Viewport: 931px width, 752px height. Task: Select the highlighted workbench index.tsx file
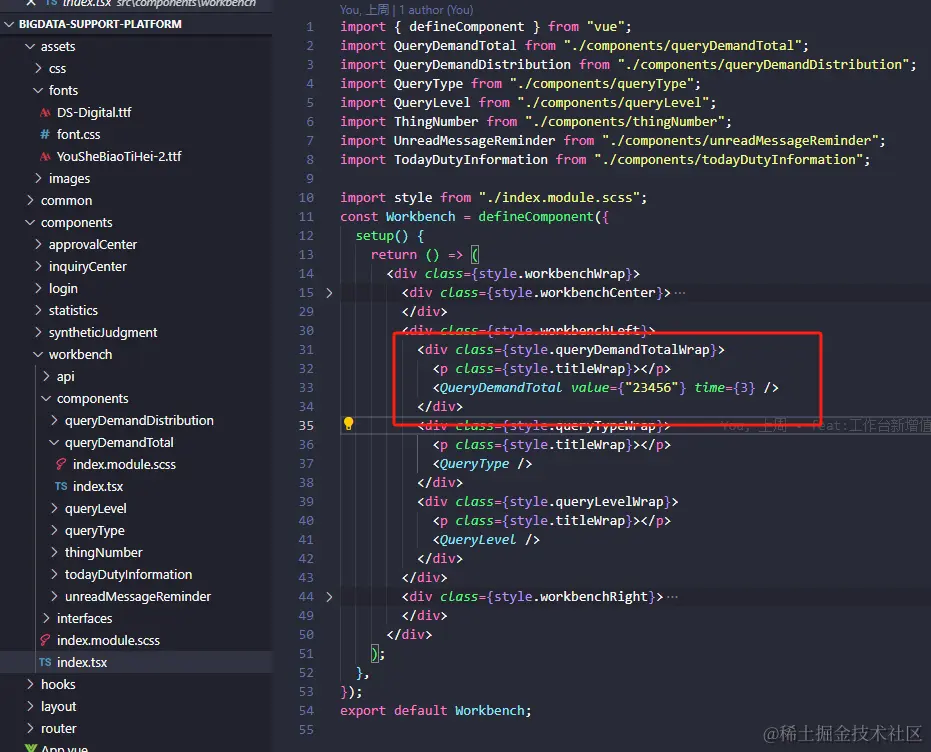pos(82,662)
